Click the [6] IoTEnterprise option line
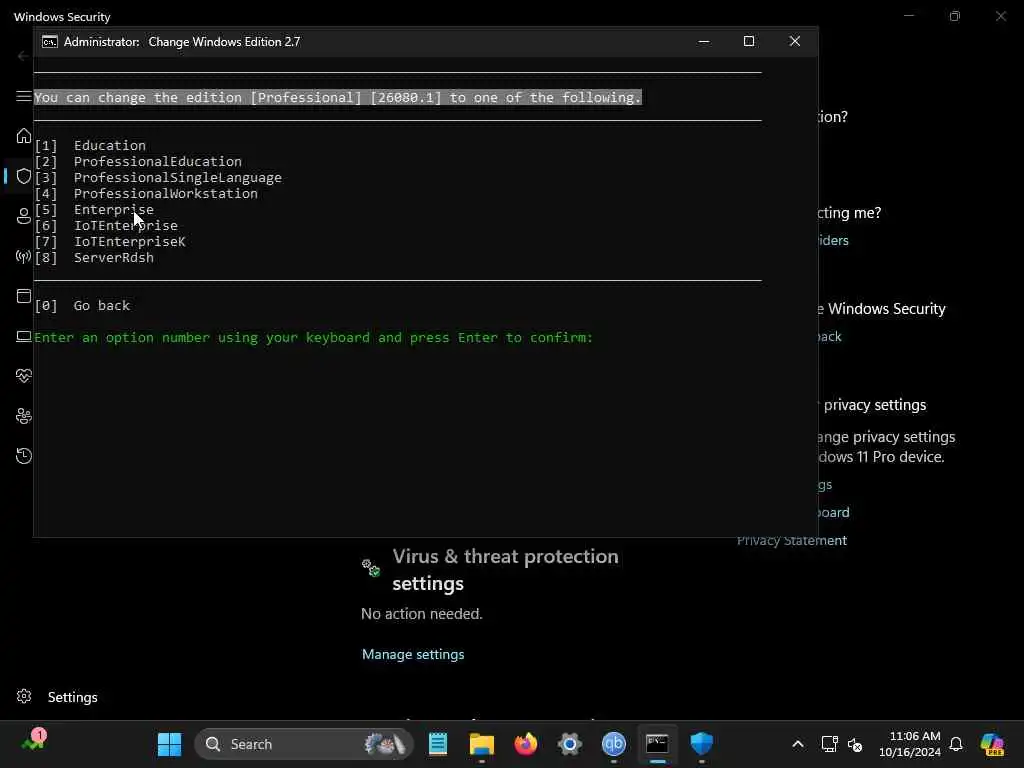This screenshot has height=768, width=1024. [106, 225]
